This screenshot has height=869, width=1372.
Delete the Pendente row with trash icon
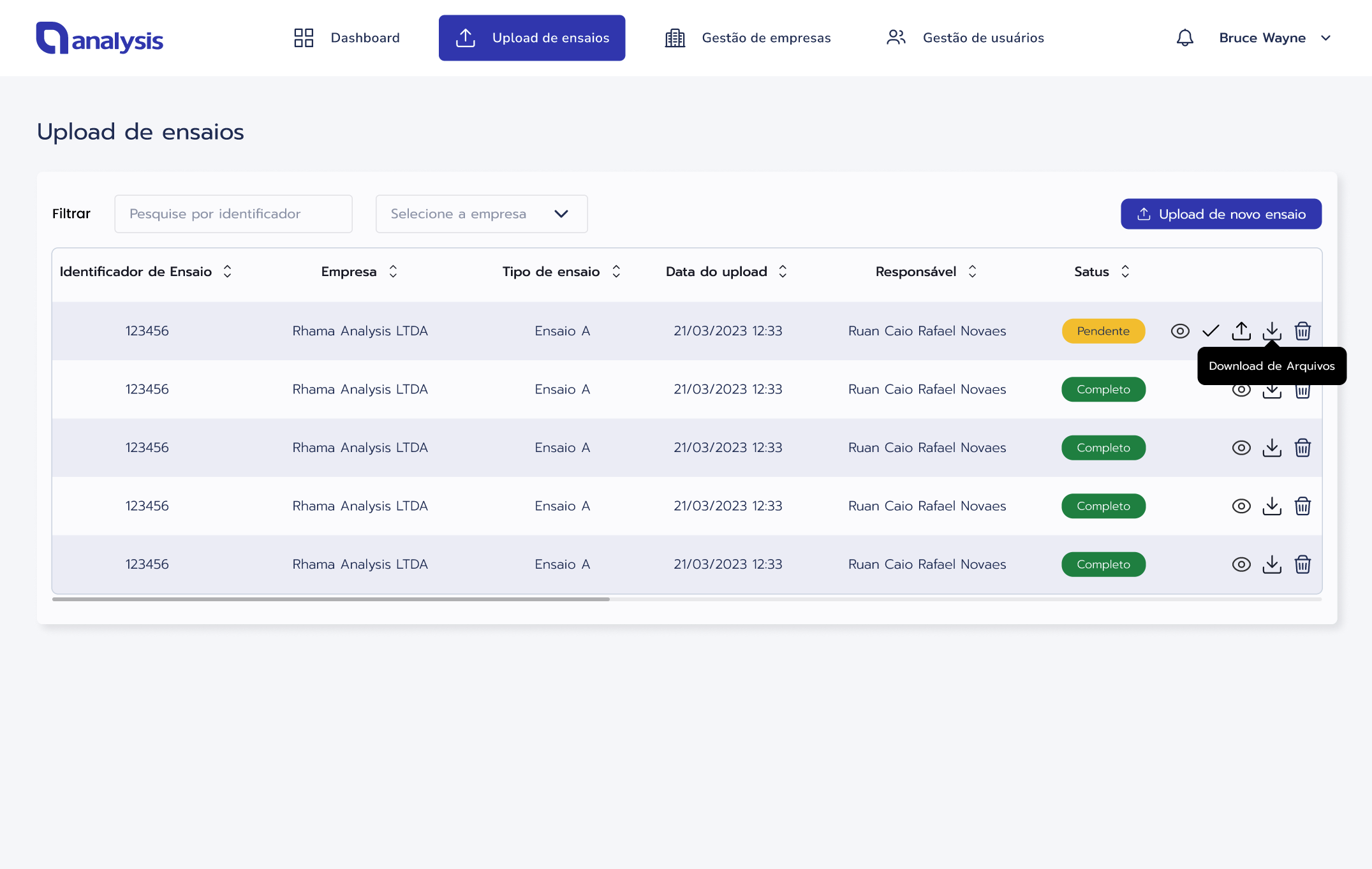tap(1302, 331)
